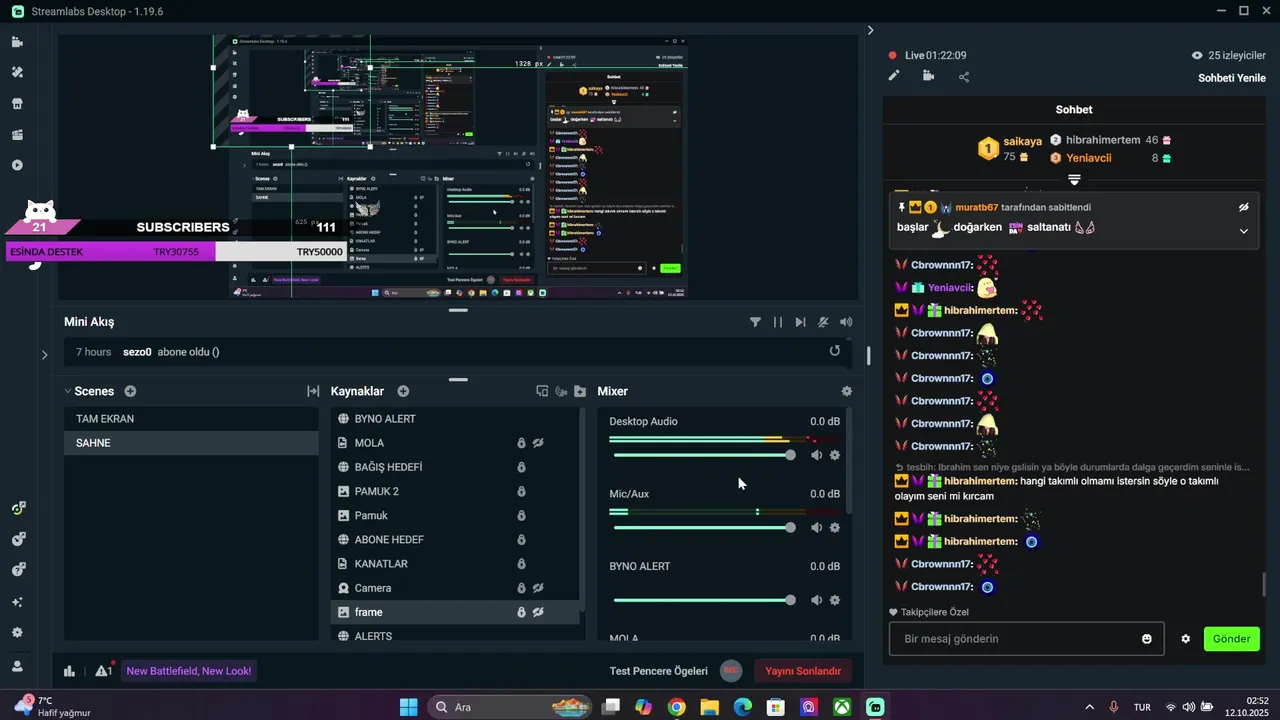The height and width of the screenshot is (720, 1280).
Task: Open New Battlefield, New Look! banner
Action: 189,671
